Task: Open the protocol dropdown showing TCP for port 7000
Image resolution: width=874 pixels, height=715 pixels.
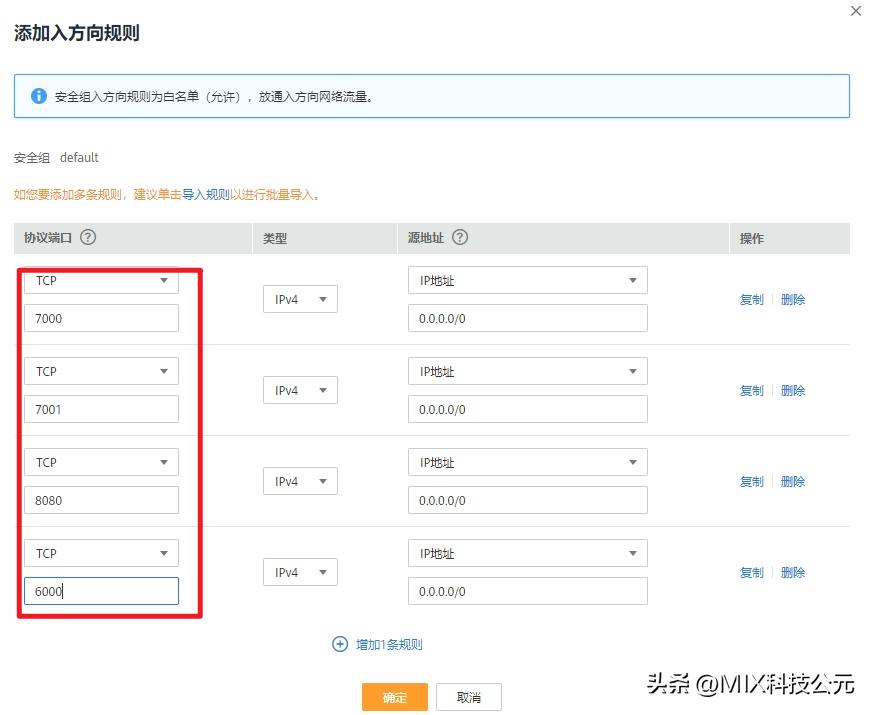Action: click(x=100, y=281)
